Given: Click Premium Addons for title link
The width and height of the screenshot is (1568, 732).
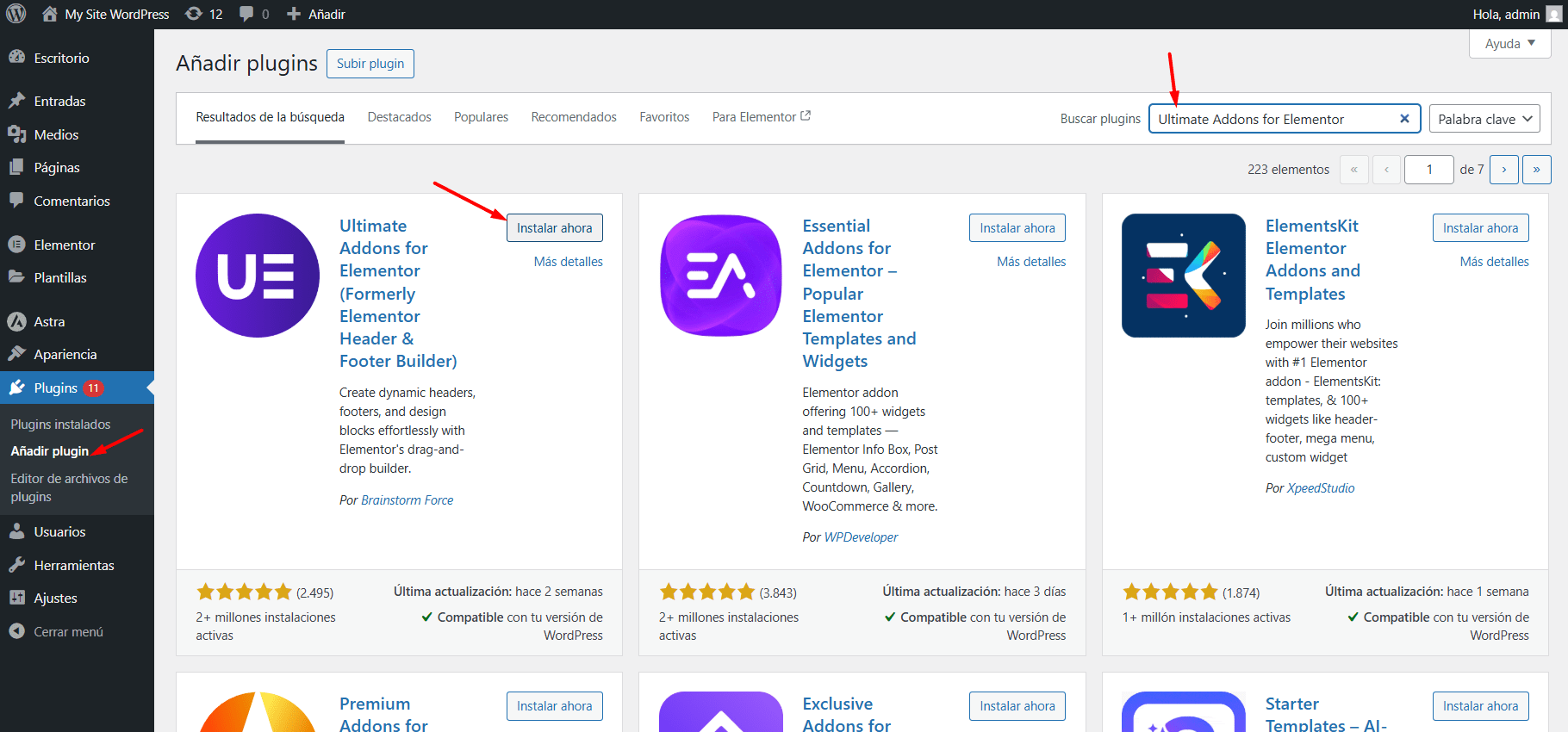Looking at the screenshot, I should 383,714.
